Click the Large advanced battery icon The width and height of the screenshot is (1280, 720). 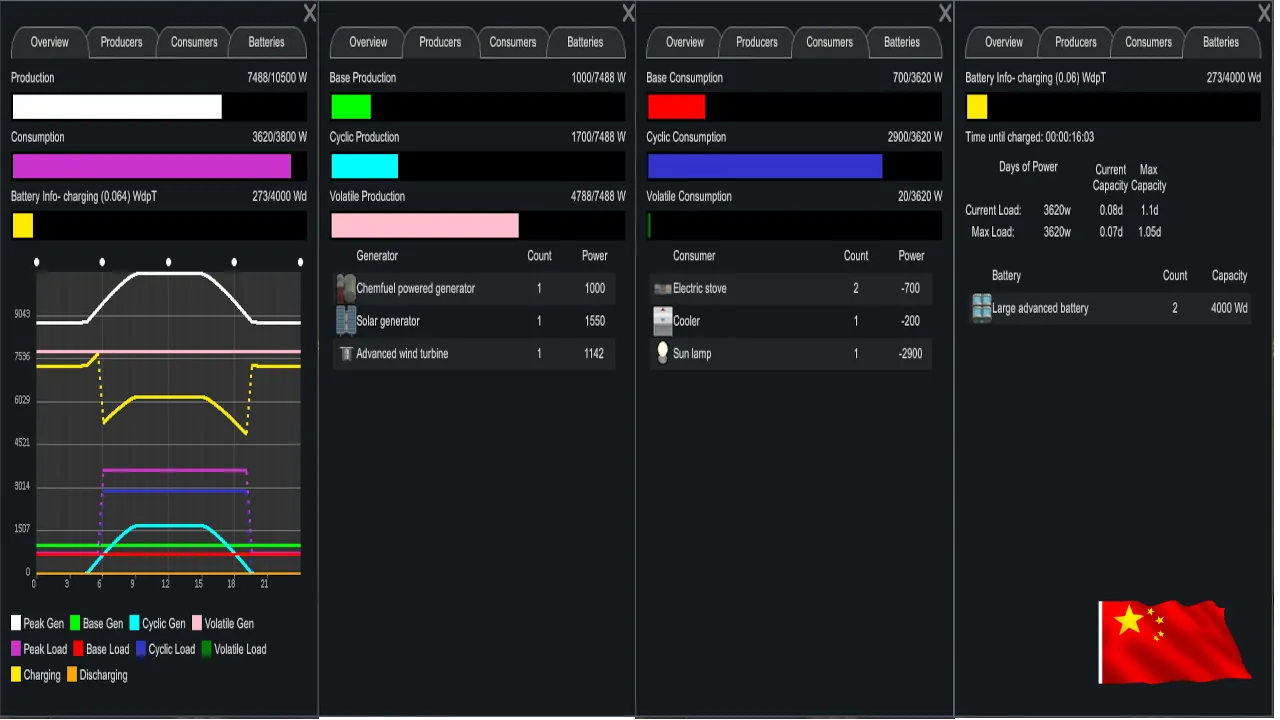click(x=981, y=308)
